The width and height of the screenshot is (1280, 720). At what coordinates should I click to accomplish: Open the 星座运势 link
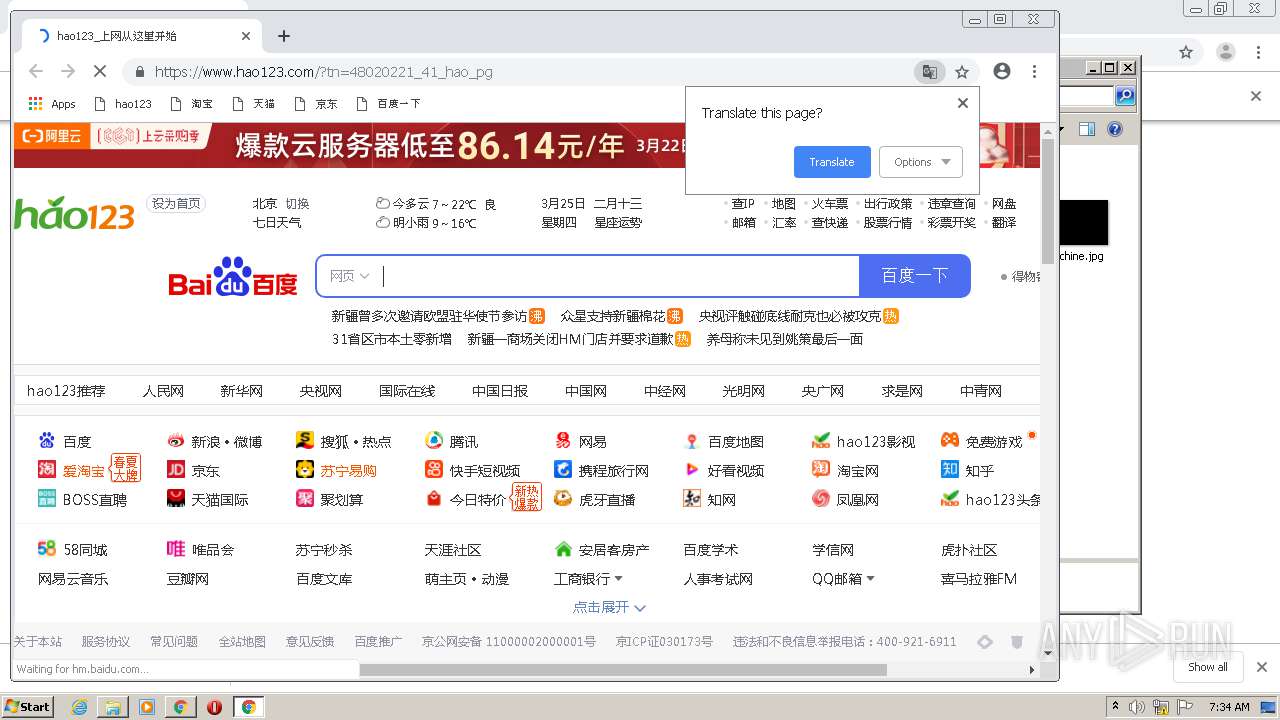(619, 223)
